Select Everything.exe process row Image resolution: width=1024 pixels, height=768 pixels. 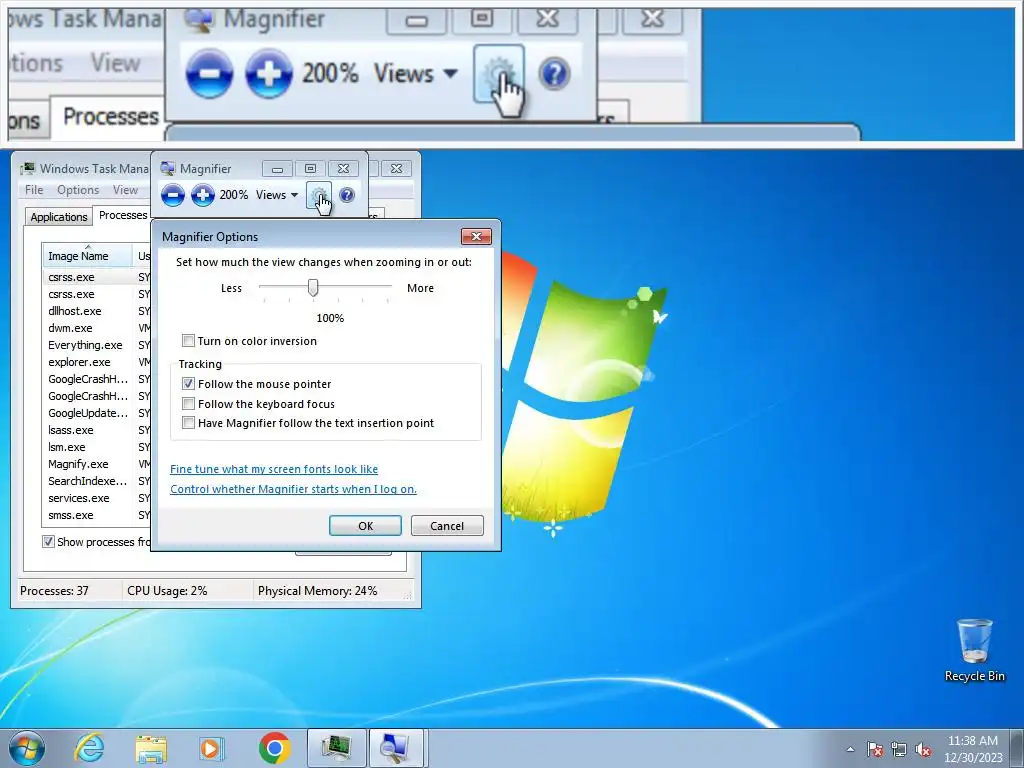96,345
